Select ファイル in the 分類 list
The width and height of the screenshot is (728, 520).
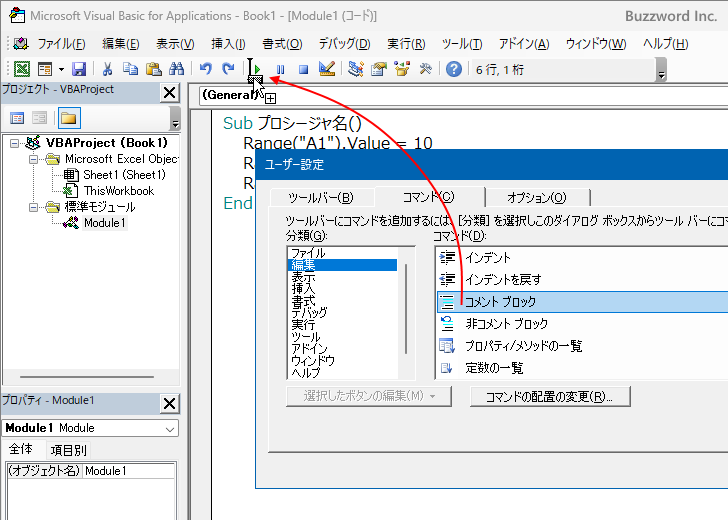pyautogui.click(x=342, y=253)
